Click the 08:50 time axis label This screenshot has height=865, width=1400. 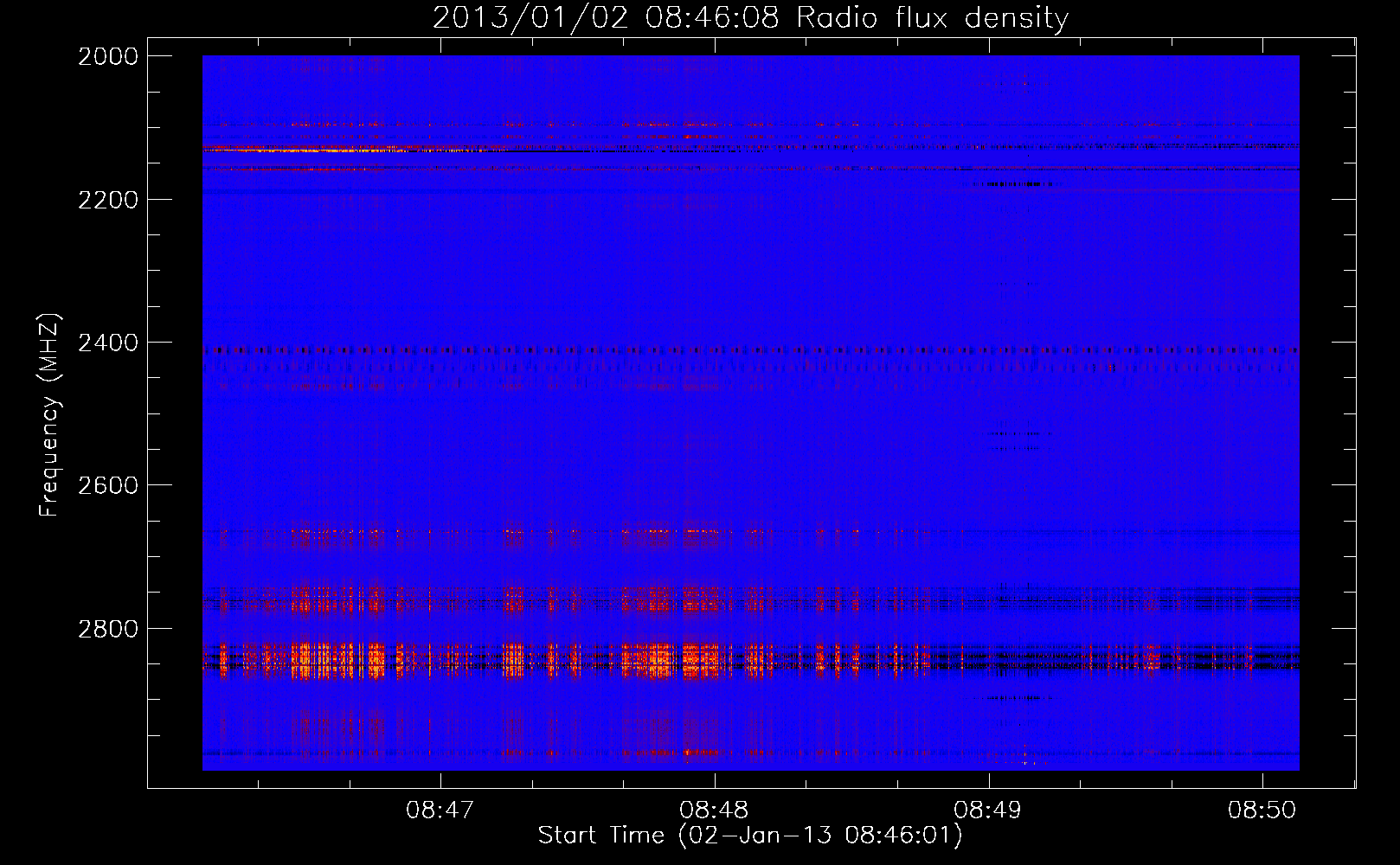(x=1262, y=811)
